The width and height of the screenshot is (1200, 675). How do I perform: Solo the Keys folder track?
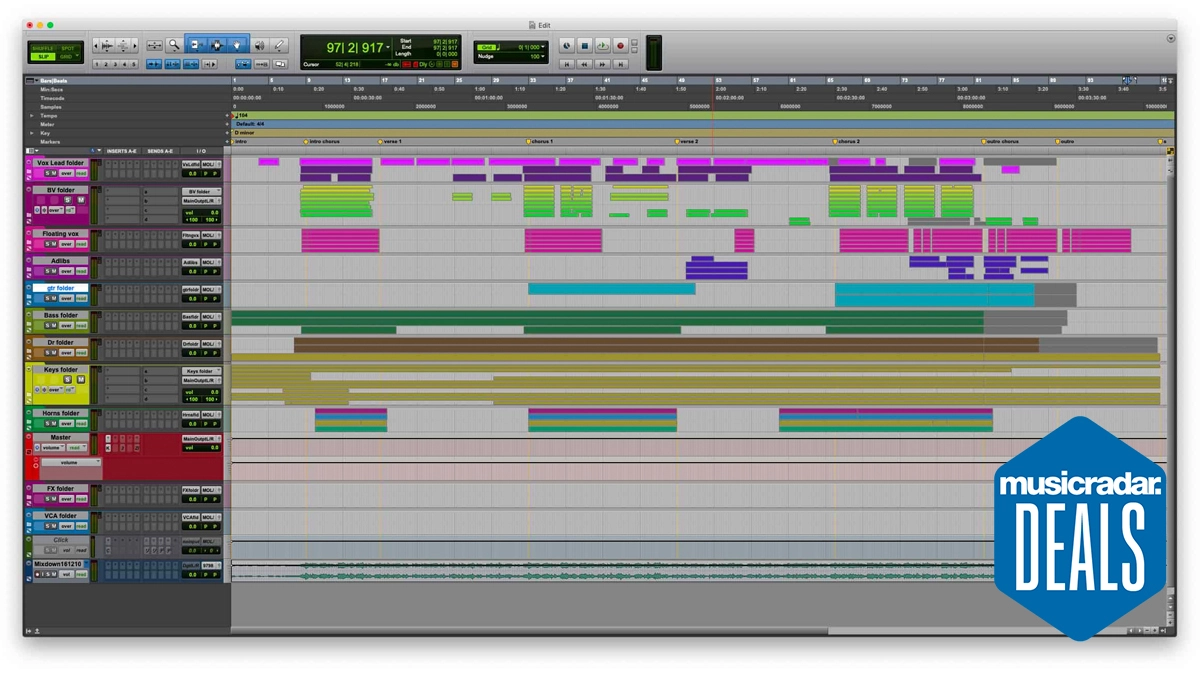69,380
